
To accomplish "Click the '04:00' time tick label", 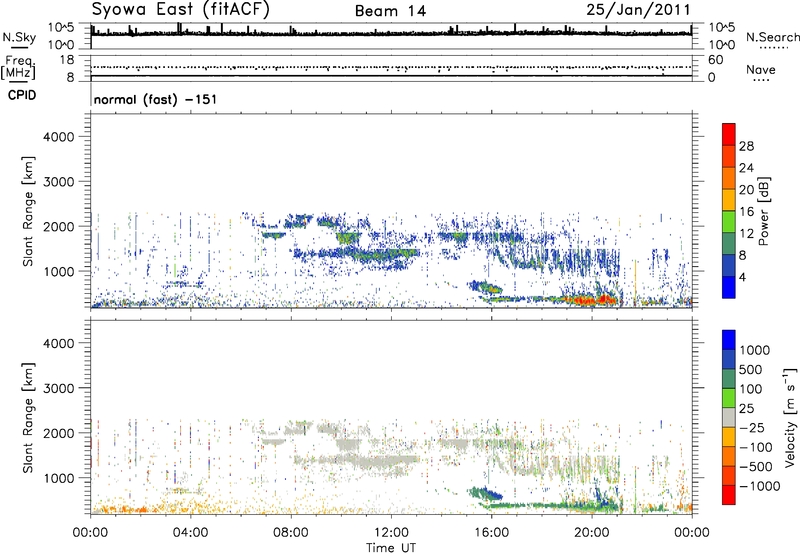I will 190,533.
